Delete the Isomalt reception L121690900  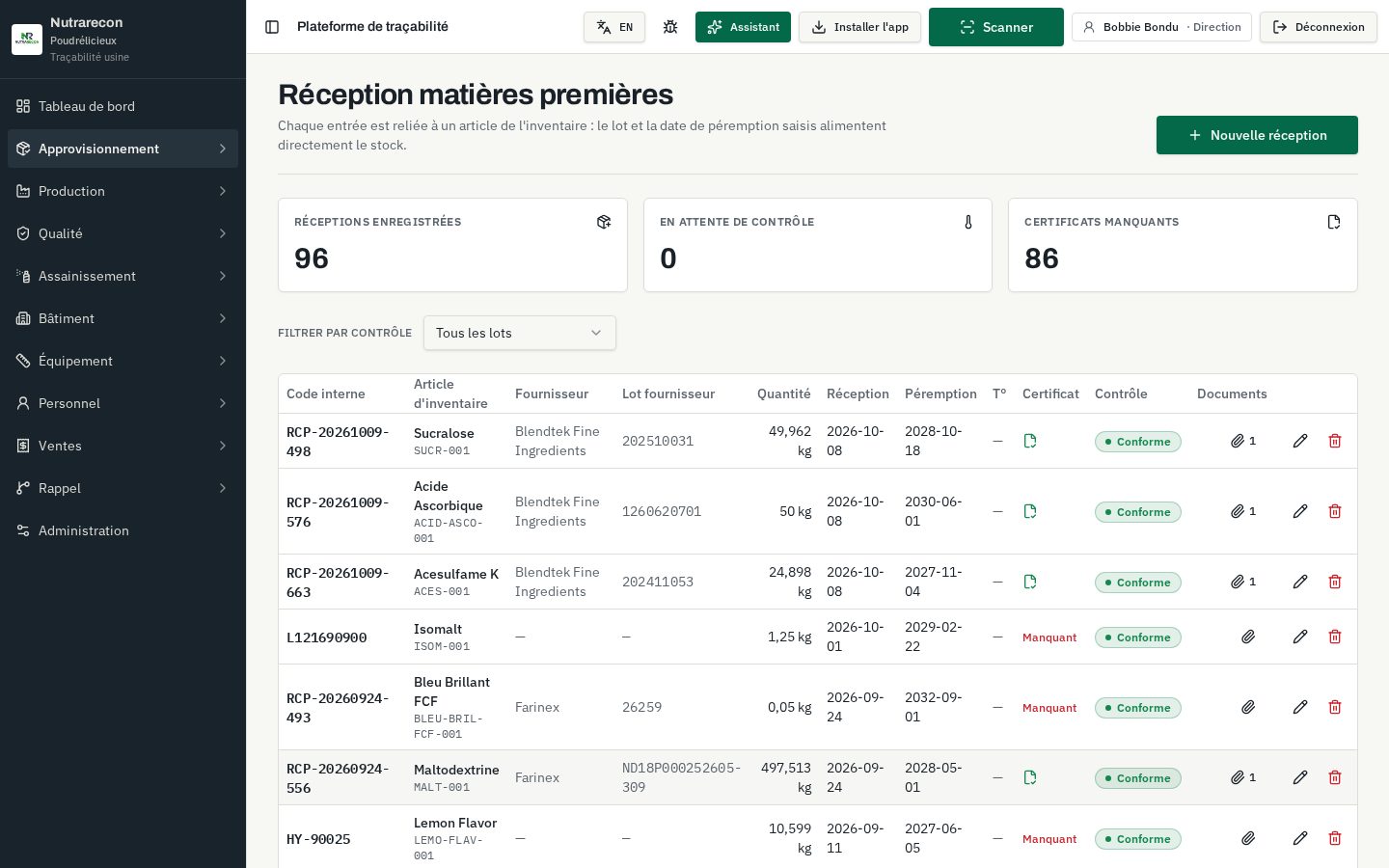pyautogui.click(x=1335, y=637)
